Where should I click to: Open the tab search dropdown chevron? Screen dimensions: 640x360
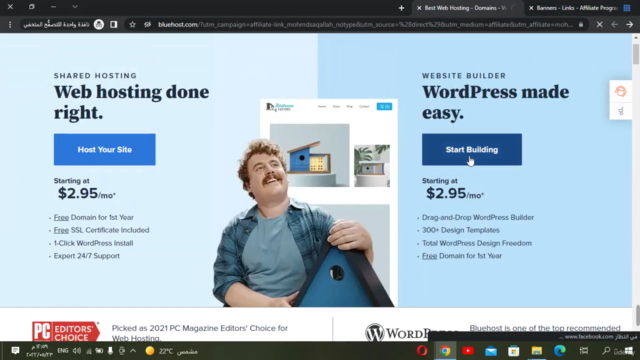75,7
